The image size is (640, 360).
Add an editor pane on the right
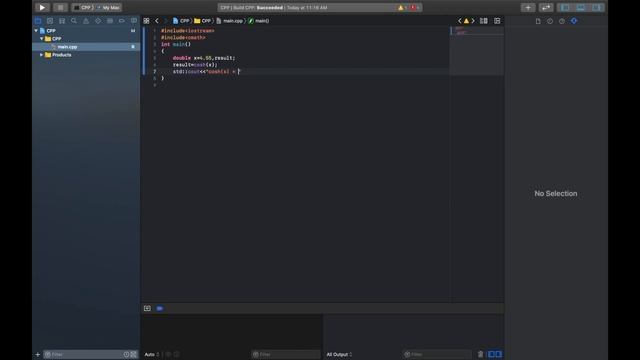[x=497, y=21]
